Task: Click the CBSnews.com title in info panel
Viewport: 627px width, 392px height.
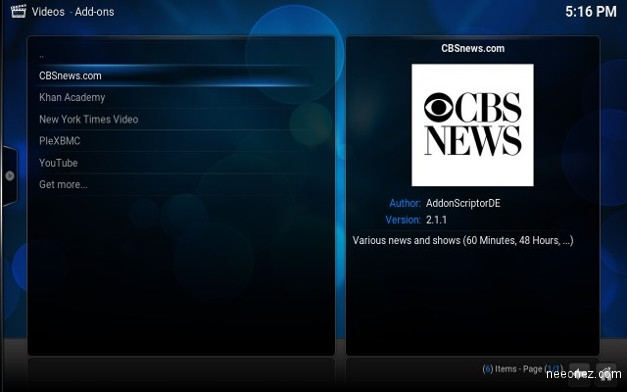Action: point(473,48)
